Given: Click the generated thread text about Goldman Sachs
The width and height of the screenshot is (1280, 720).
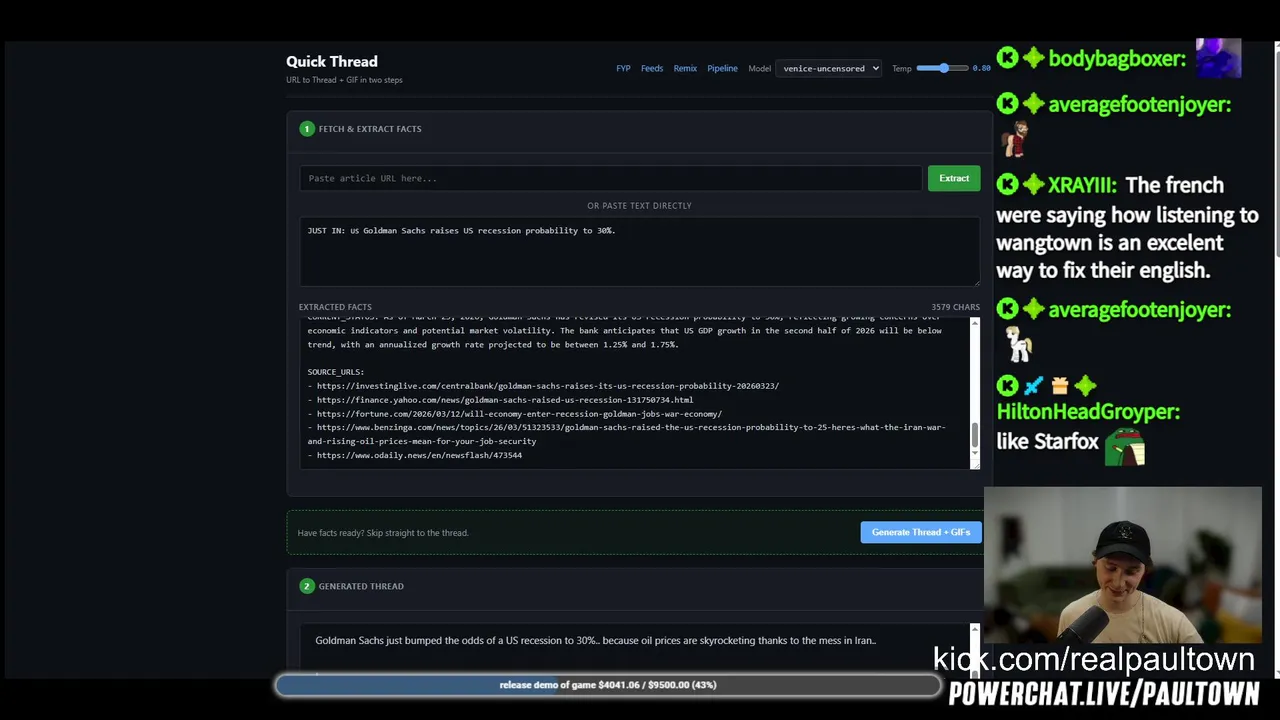Looking at the screenshot, I should tap(595, 640).
